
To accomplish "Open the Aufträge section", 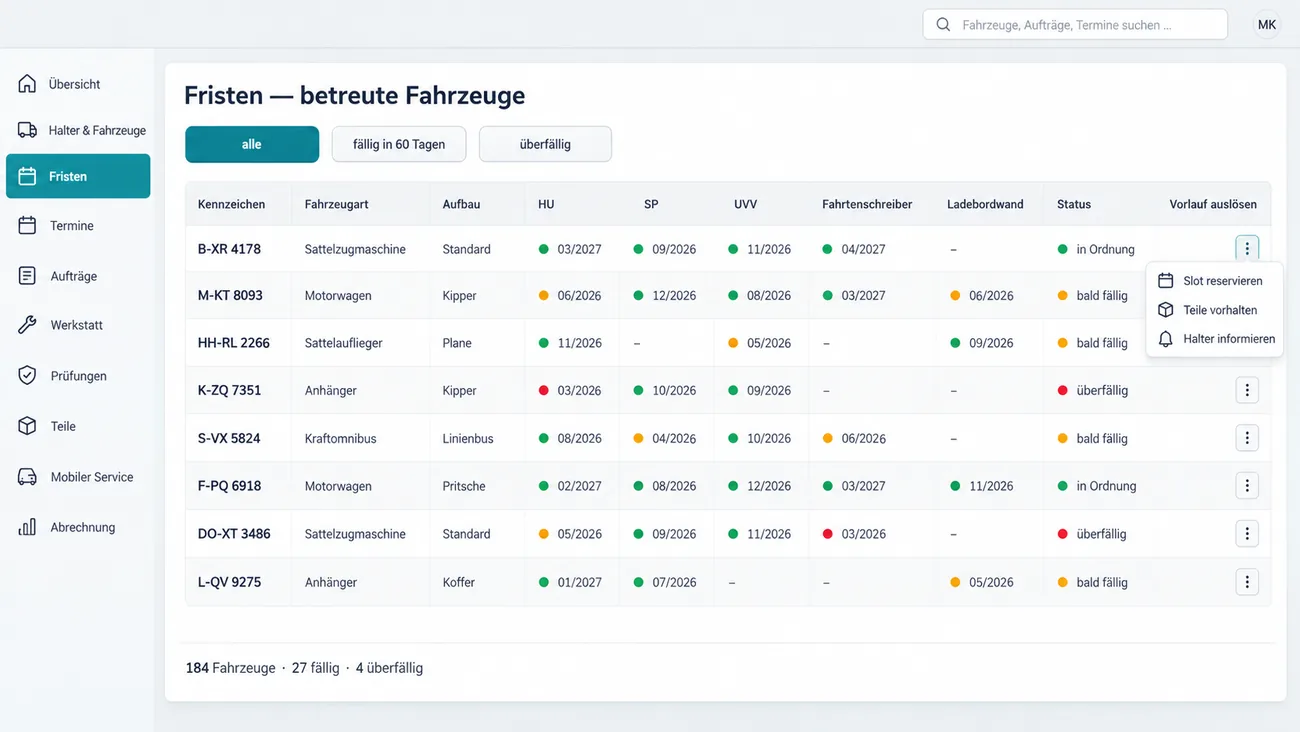I will (78, 276).
